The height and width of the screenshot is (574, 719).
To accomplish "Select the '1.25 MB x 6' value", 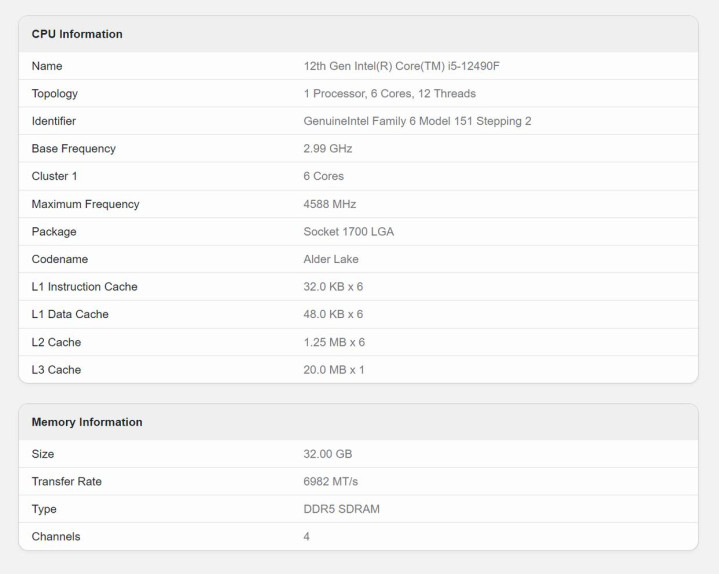I will tap(334, 342).
